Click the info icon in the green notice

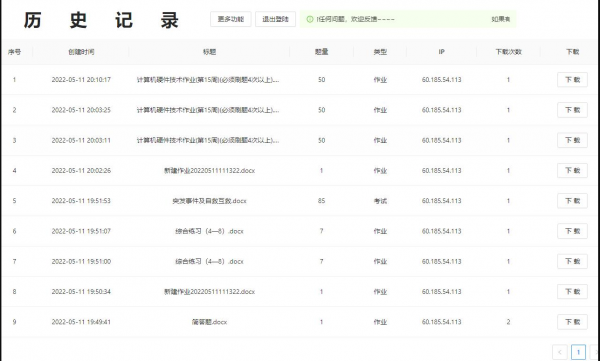click(310, 19)
